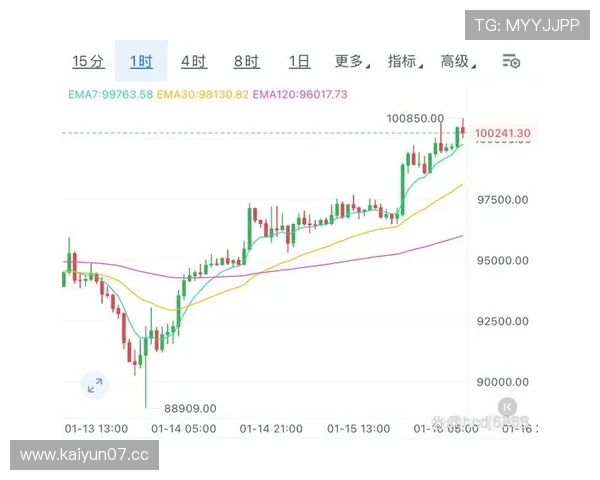Open the 高级 advanced dropdown
Viewport: 600px width, 480px height.
[458, 61]
